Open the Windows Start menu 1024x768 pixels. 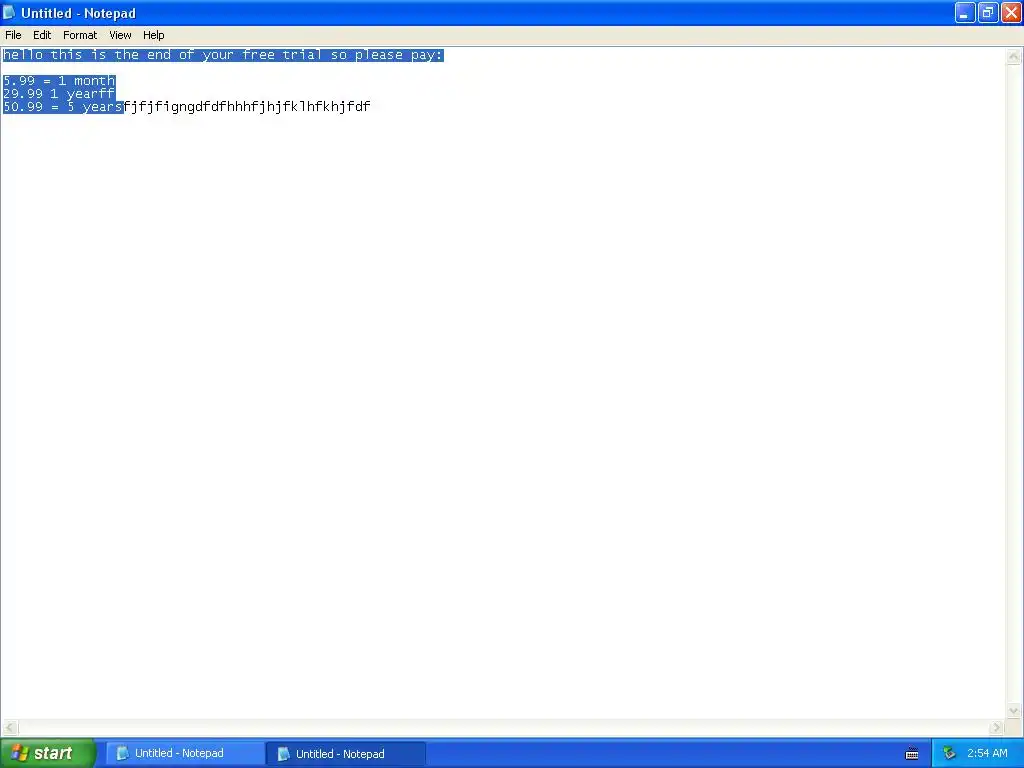pyautogui.click(x=48, y=753)
